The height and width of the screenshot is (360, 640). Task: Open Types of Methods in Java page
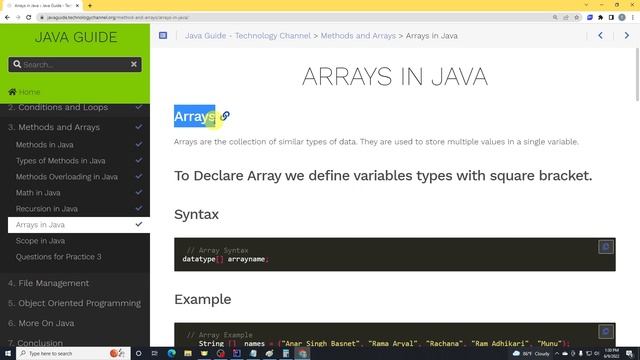click(60, 160)
